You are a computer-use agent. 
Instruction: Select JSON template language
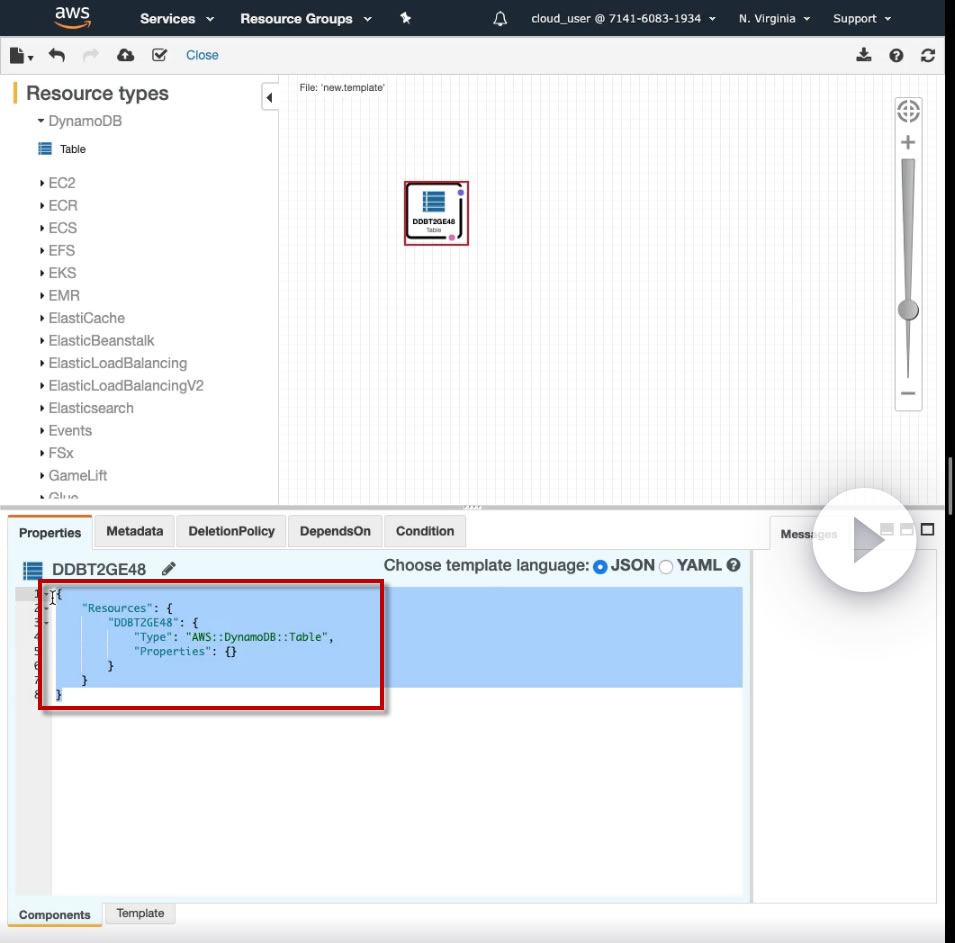point(600,567)
